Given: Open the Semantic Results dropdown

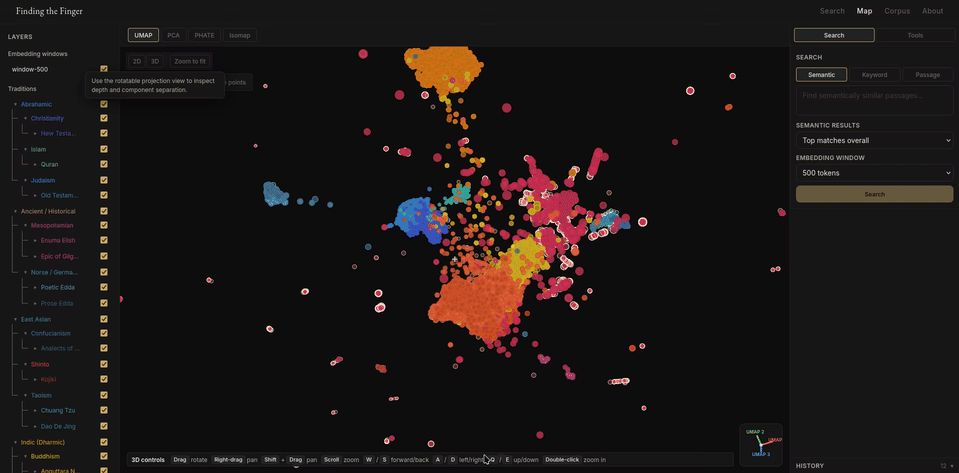Looking at the screenshot, I should pyautogui.click(x=874, y=140).
